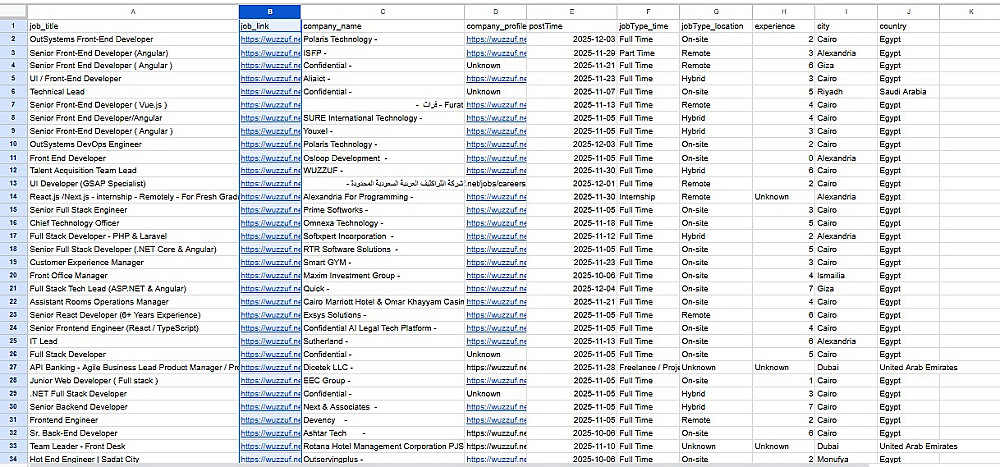Select column F header
1000x467 pixels.
648,12
